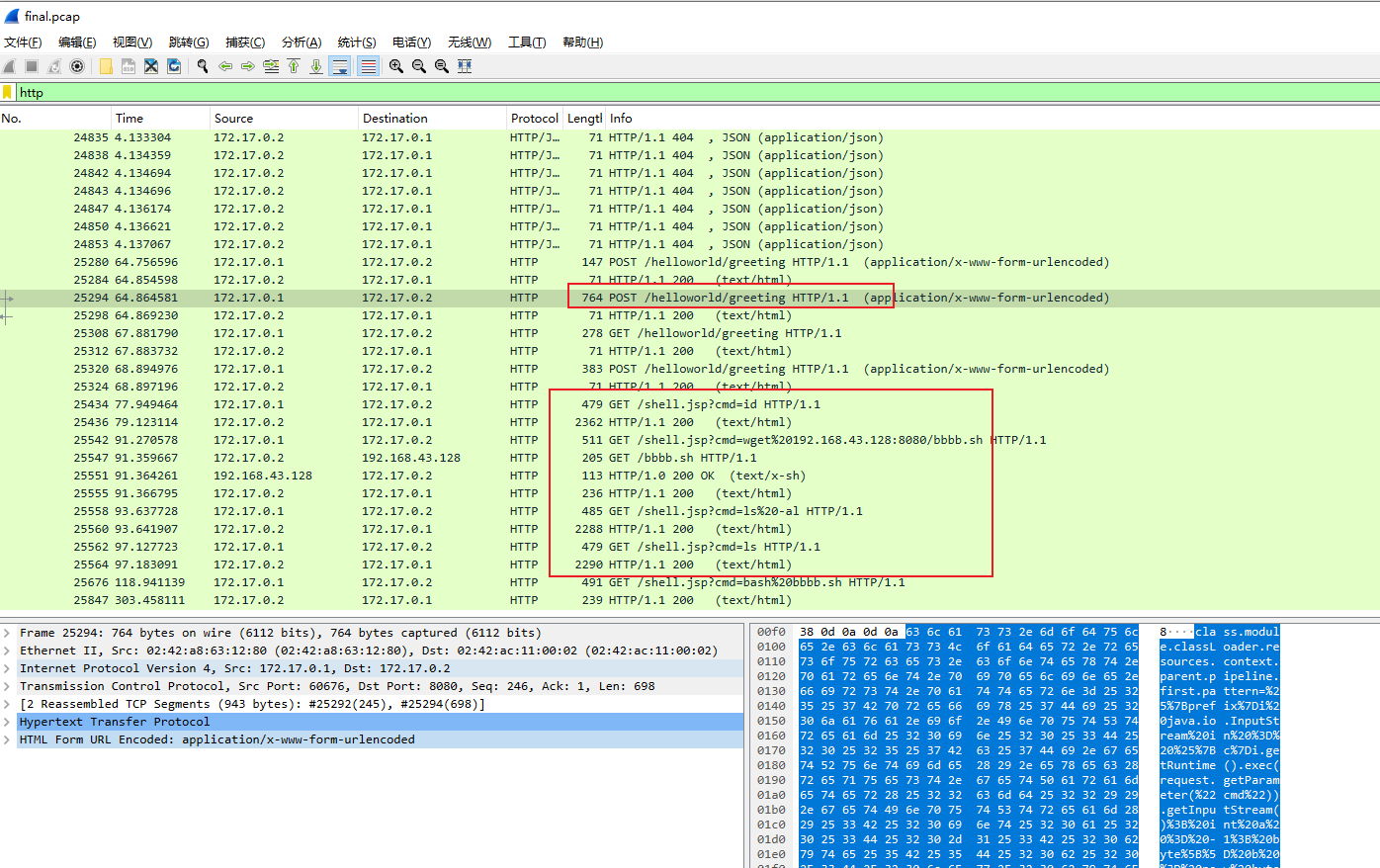Open the 捕获(C) menu
The height and width of the screenshot is (868, 1380).
245,42
